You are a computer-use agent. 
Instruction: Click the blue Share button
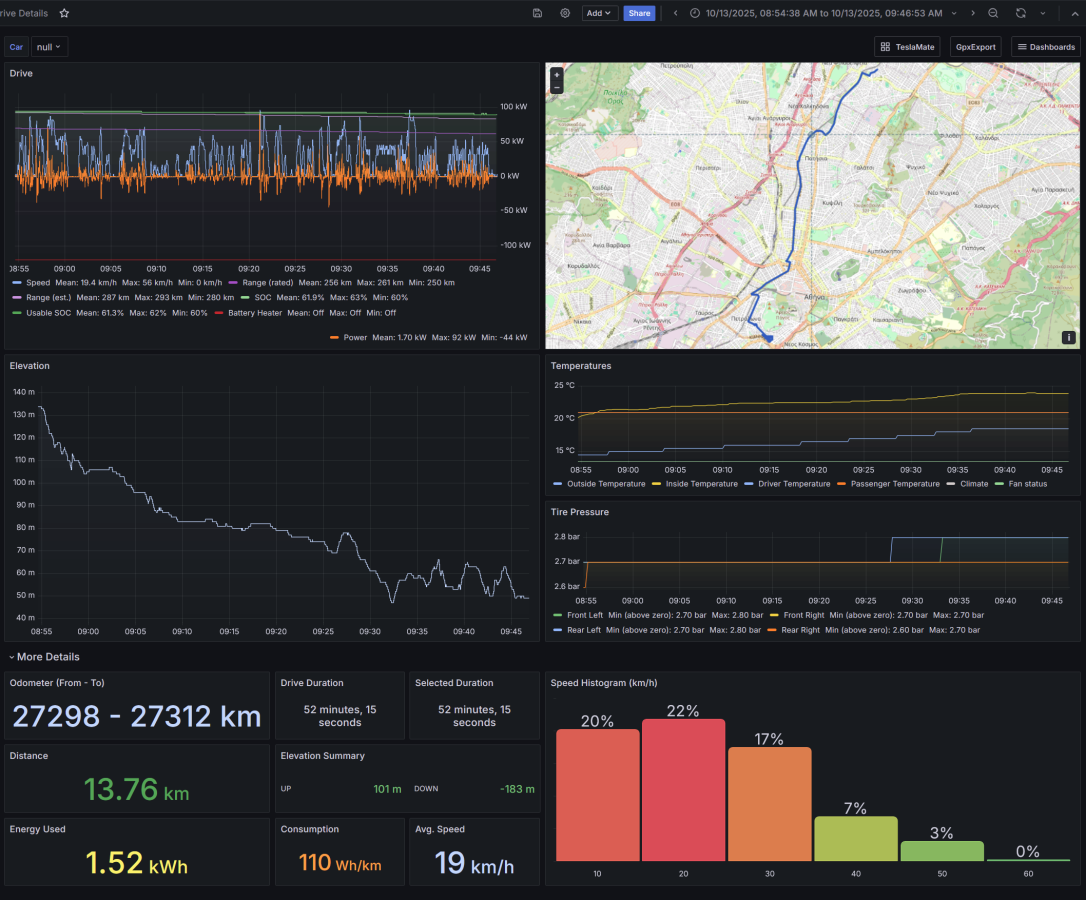tap(639, 13)
